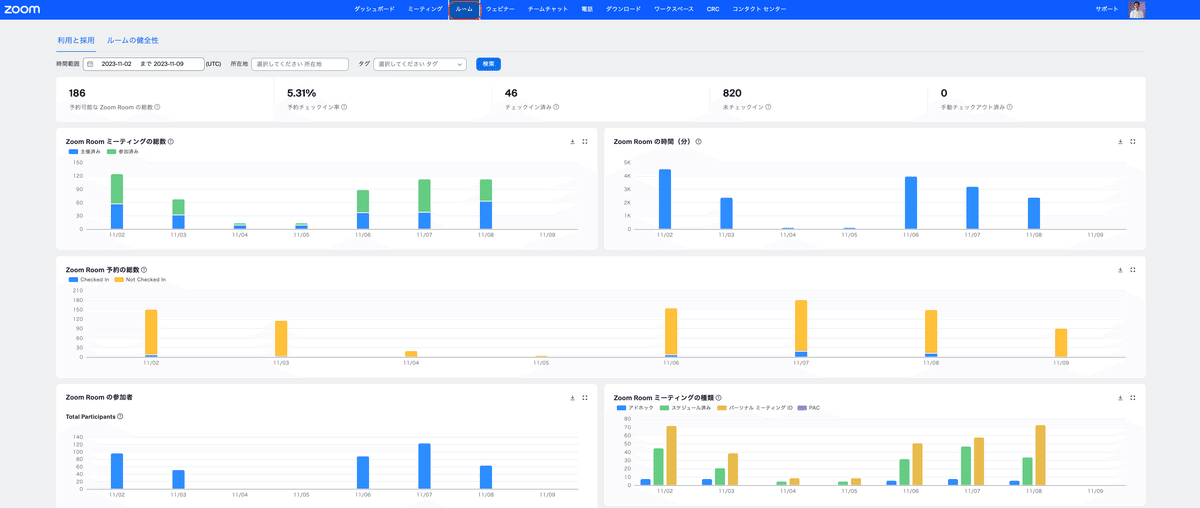Download the Zoom Room 予約の総数 chart
1200x508 pixels.
[1121, 270]
